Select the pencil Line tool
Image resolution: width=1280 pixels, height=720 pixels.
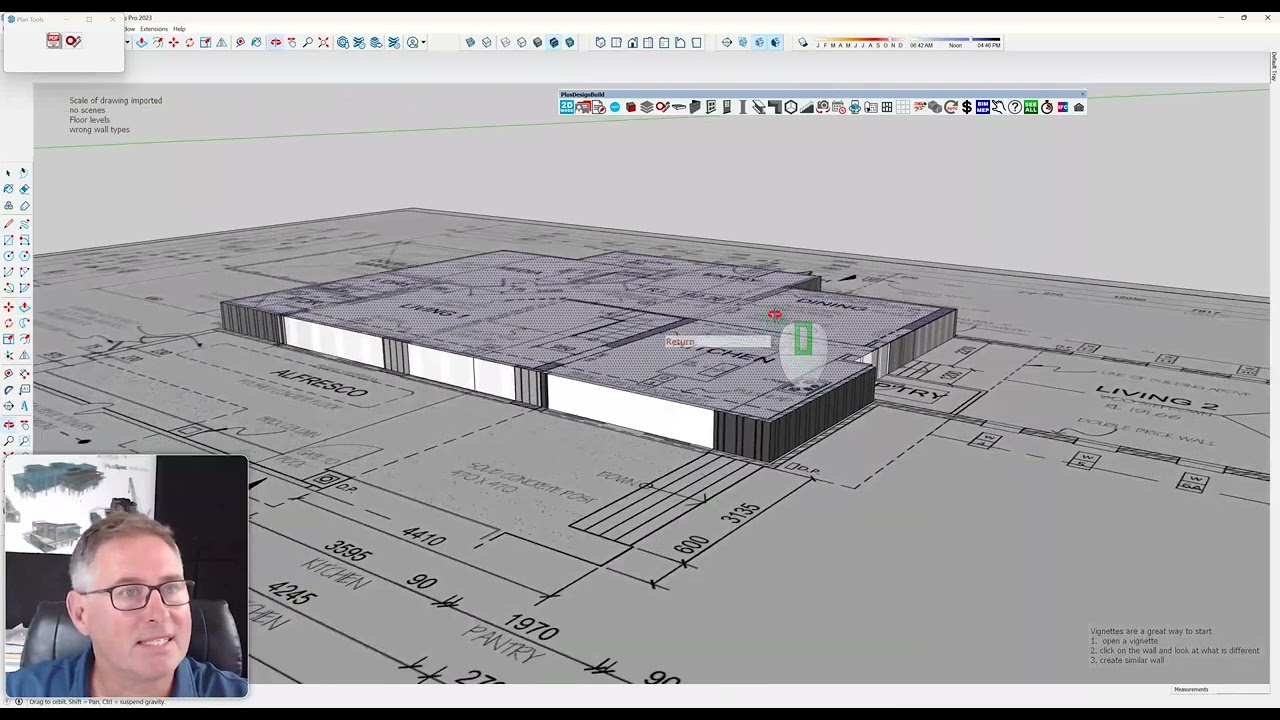8,223
